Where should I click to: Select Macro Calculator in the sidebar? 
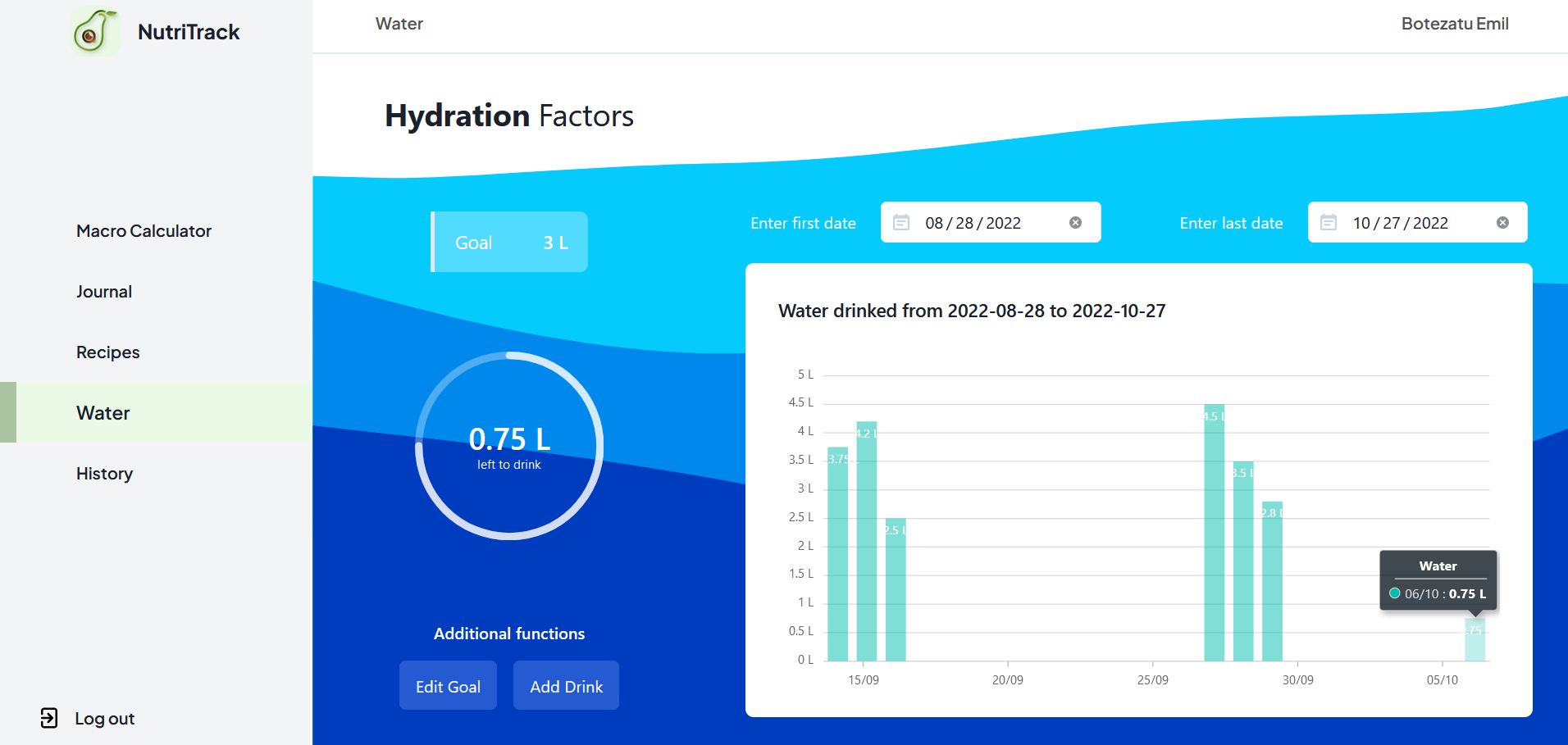pyautogui.click(x=144, y=231)
